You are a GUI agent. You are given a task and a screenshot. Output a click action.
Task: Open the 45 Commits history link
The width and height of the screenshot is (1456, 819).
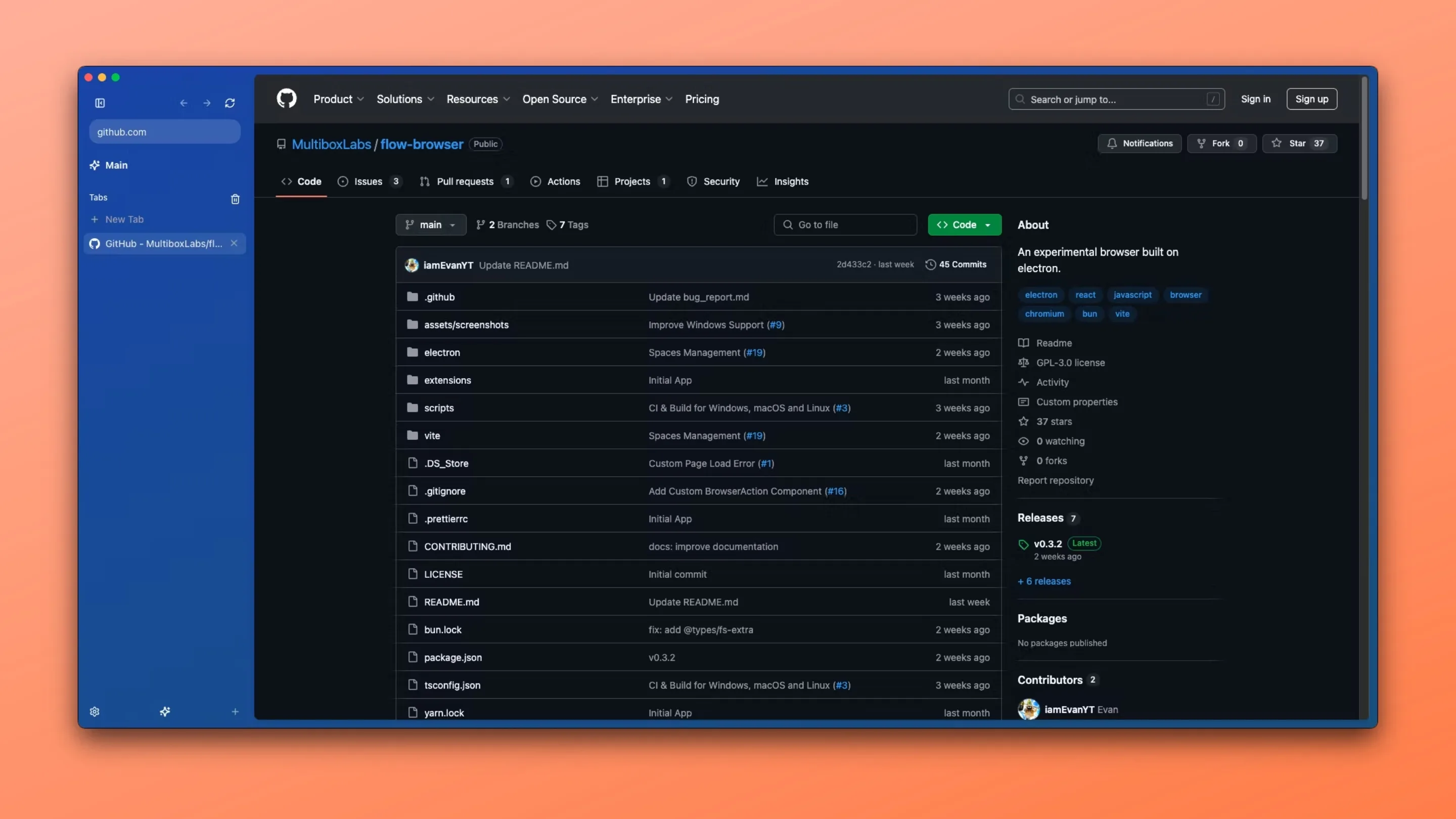coord(956,264)
